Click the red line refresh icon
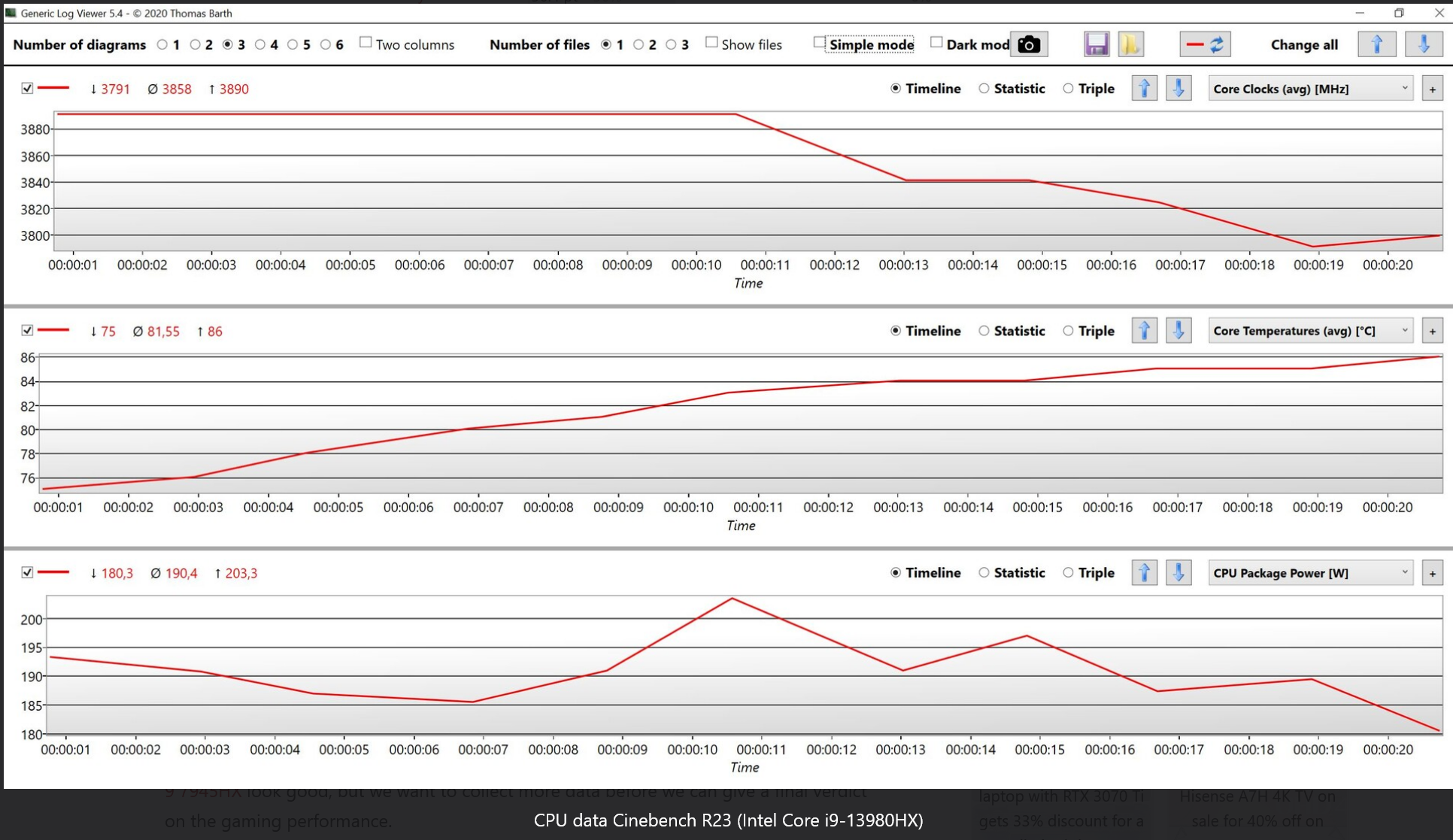 (1205, 44)
